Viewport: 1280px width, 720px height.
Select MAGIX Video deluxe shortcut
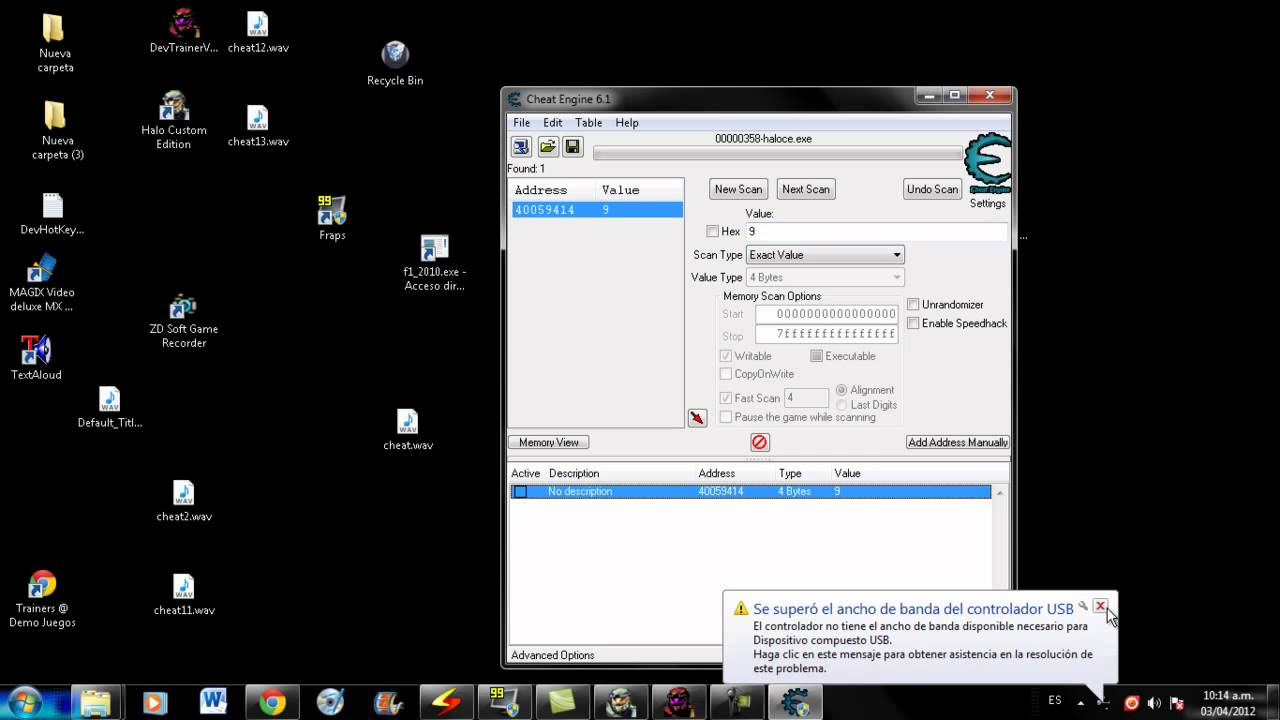tap(41, 283)
